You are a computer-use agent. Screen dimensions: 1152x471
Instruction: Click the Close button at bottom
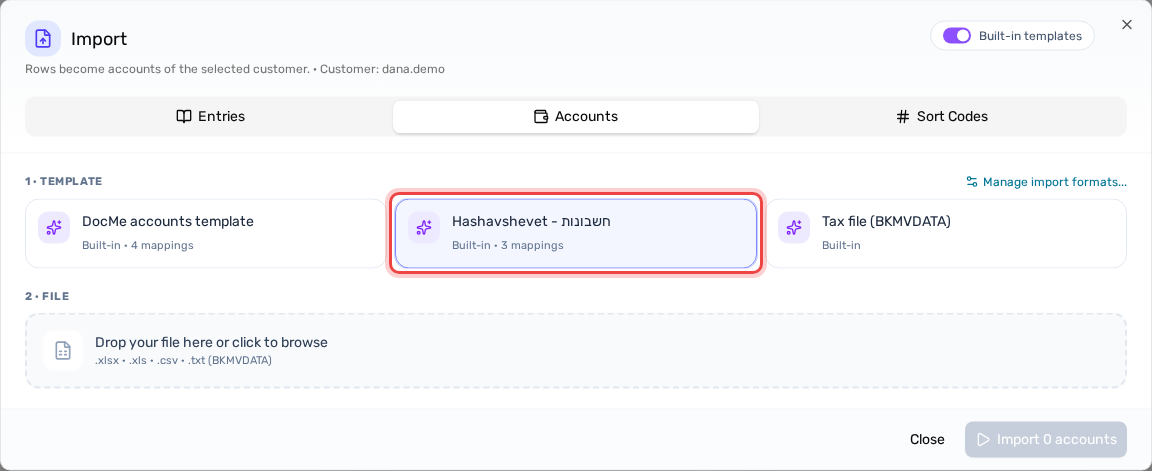coord(927,439)
